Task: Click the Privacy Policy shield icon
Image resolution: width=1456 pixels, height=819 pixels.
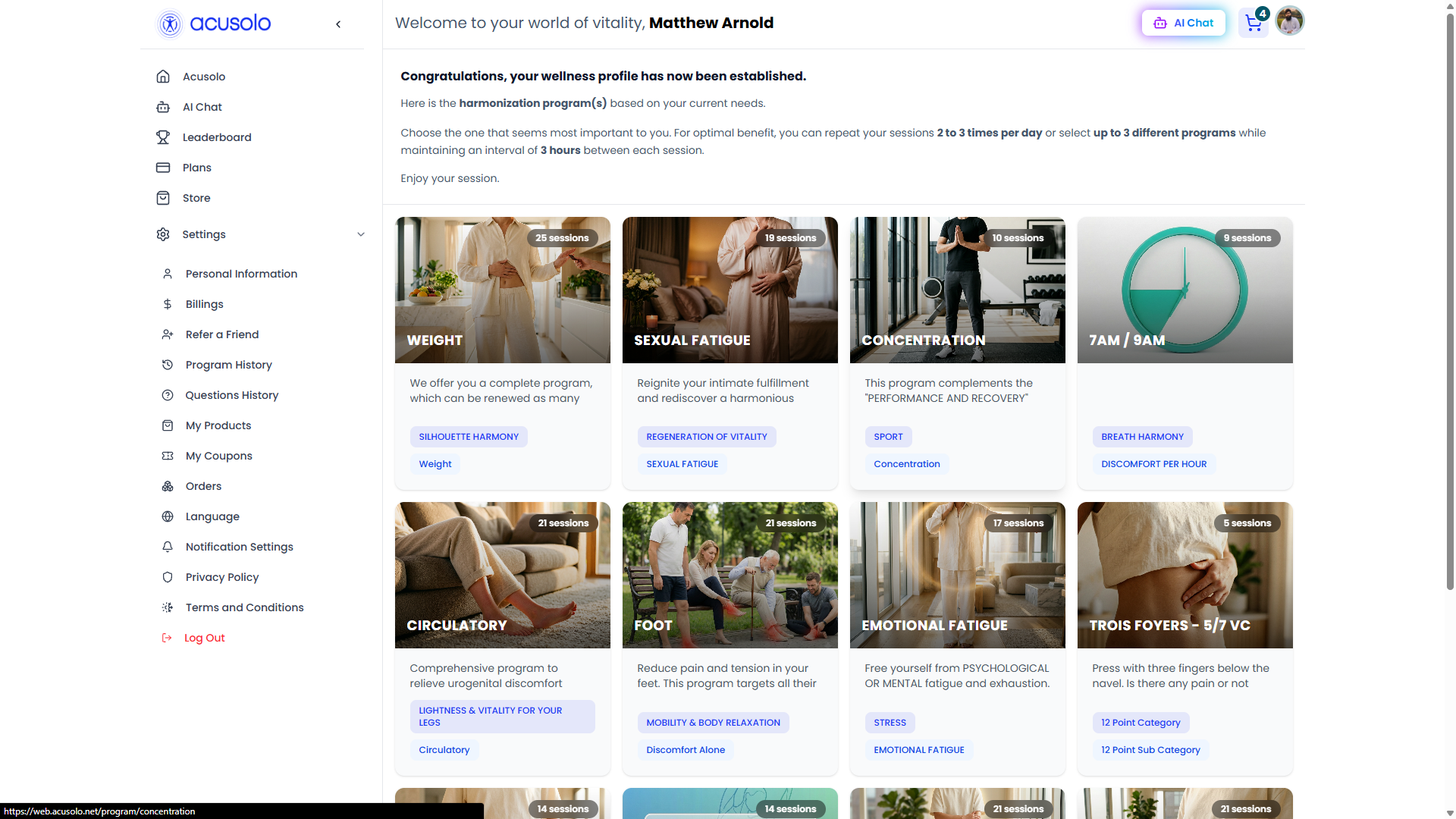Action: pyautogui.click(x=168, y=577)
